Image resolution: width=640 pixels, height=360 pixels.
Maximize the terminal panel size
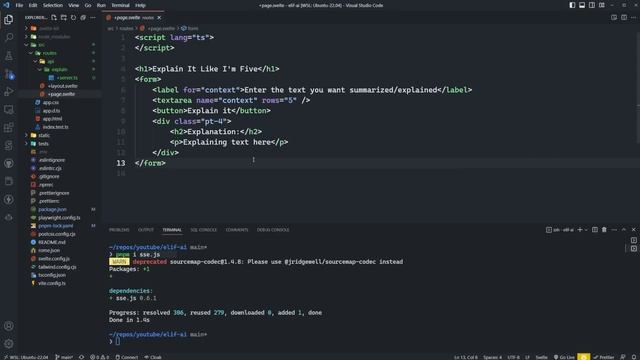624,230
